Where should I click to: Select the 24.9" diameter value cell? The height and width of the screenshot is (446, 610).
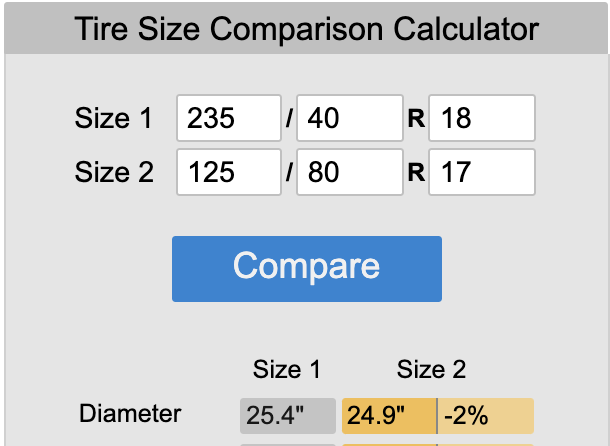(389, 416)
